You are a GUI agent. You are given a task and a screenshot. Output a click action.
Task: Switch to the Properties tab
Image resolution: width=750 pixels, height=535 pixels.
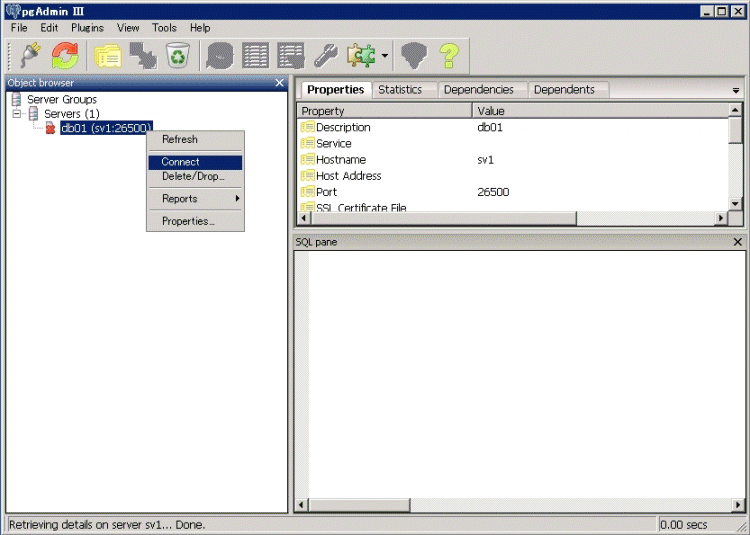tap(336, 89)
